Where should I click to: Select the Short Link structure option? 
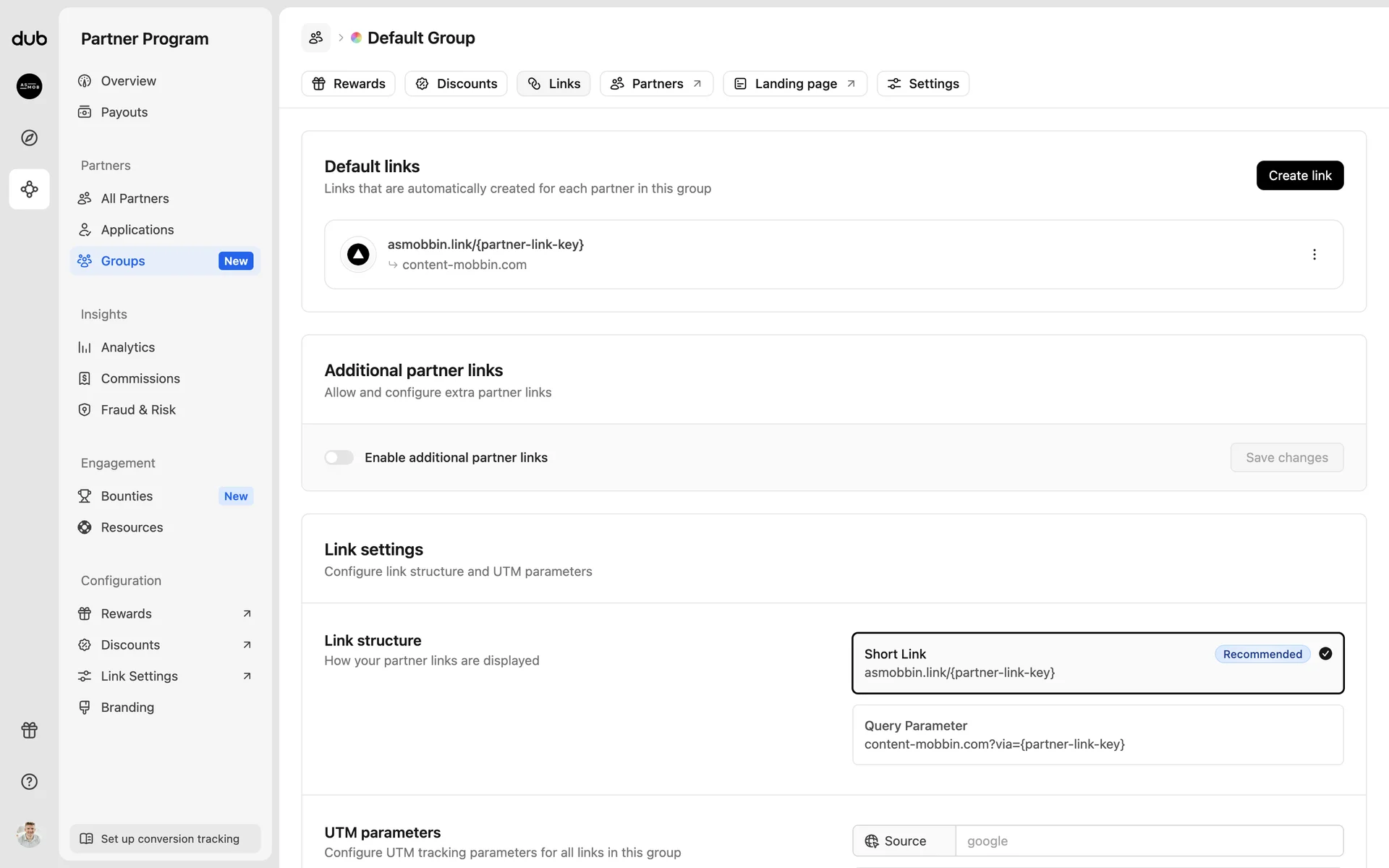(x=1097, y=663)
